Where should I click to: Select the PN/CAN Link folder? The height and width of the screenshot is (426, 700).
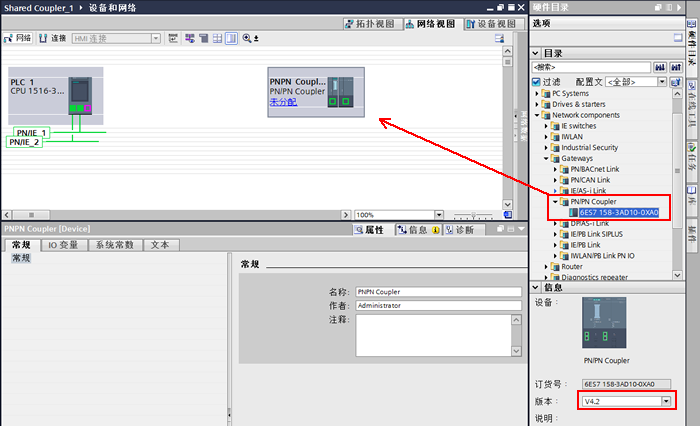click(x=590, y=180)
